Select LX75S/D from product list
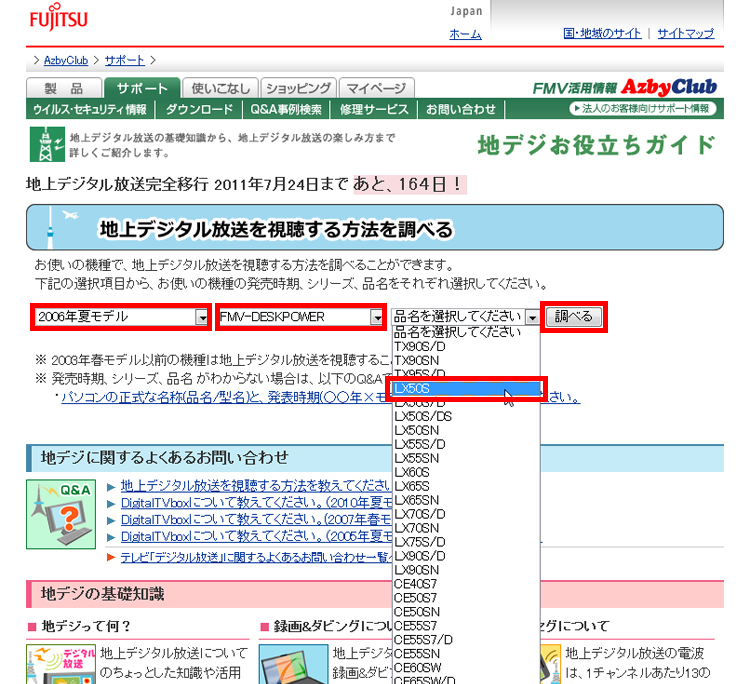Screen dimensions: 750x684 pyautogui.click(x=466, y=542)
